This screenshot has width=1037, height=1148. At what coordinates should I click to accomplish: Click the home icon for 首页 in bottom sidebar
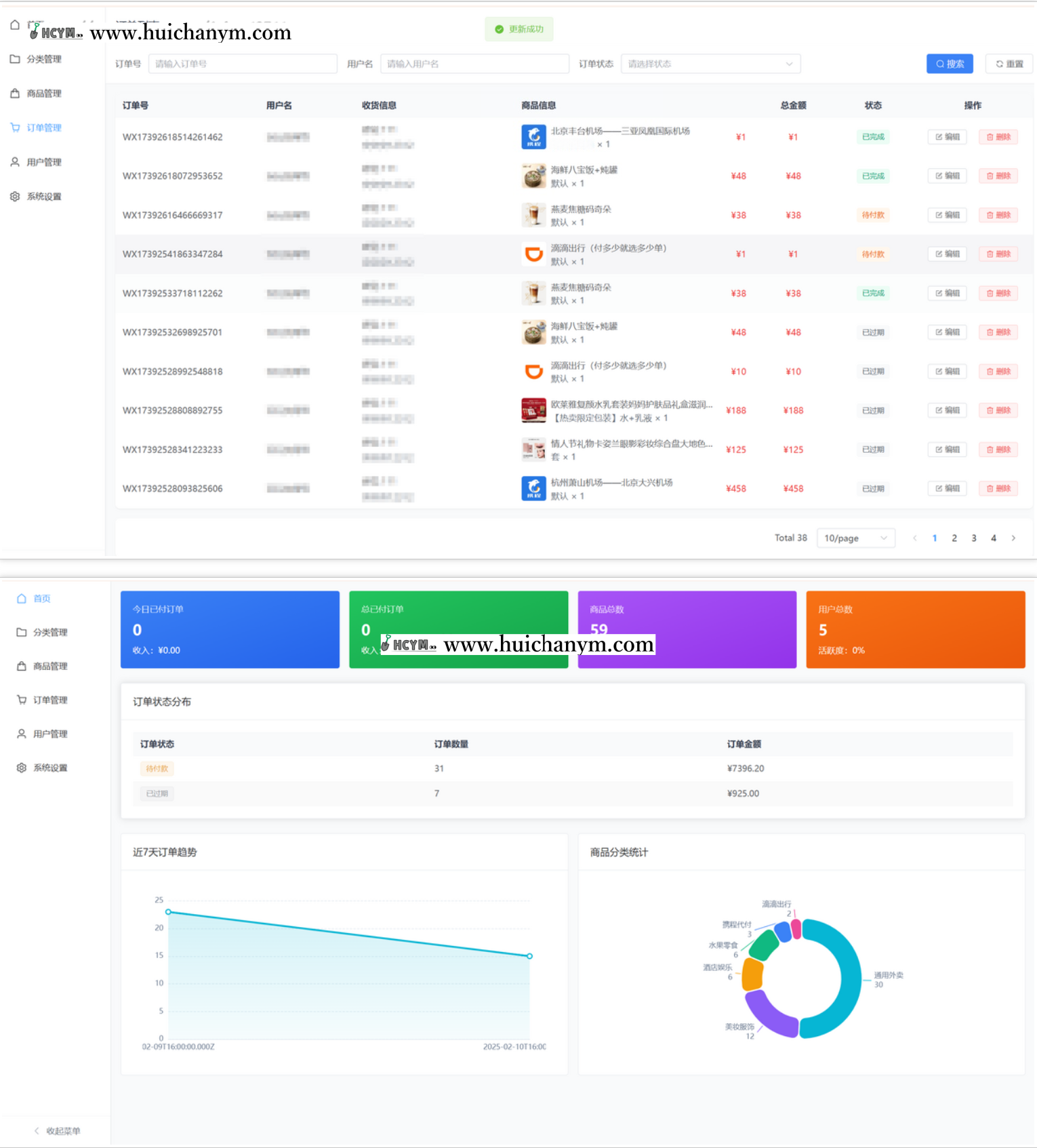(22, 599)
